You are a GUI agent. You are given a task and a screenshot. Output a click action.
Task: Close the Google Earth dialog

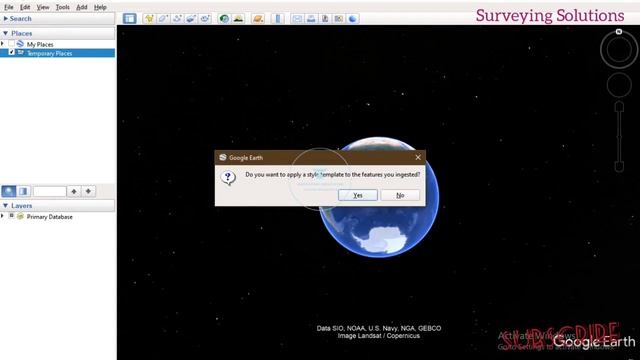tap(418, 157)
